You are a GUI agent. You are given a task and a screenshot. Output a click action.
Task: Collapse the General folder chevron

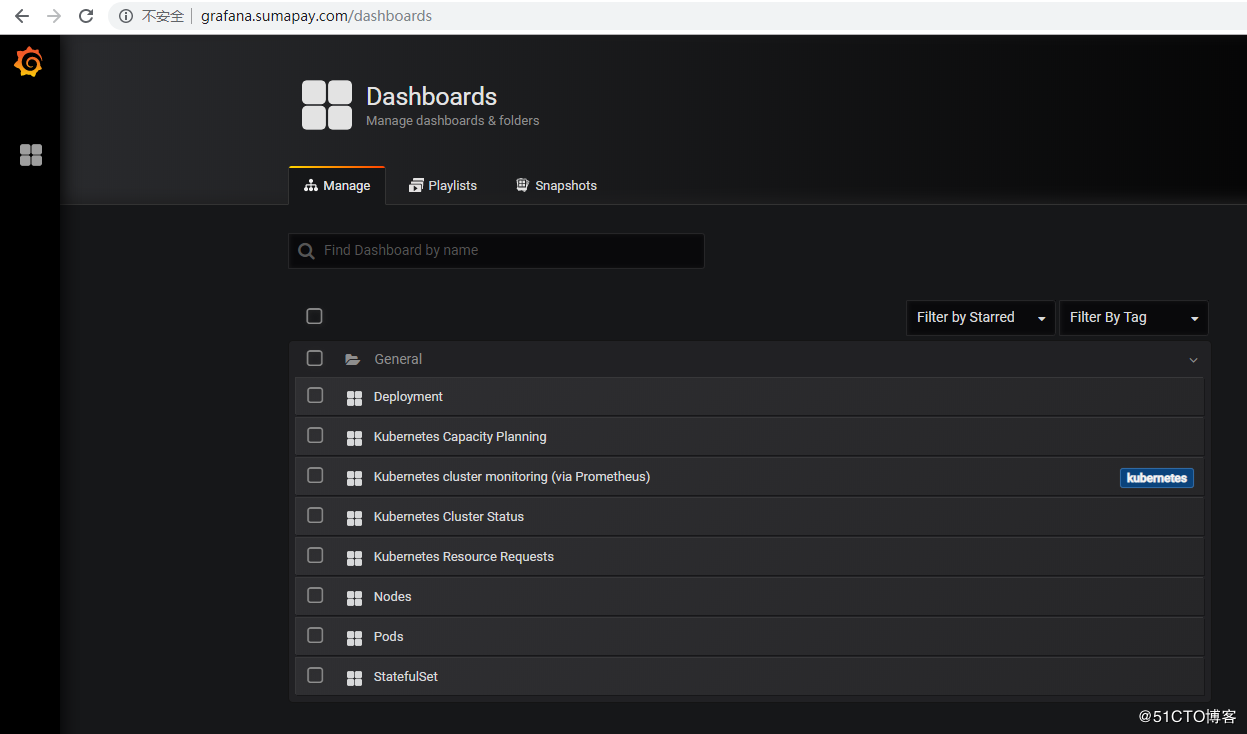(1193, 360)
